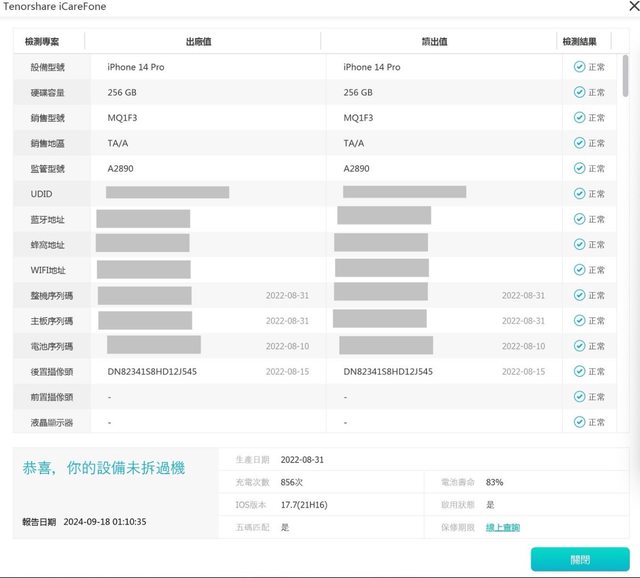
Task: Click the 藍牙地址 status checkmark icon
Action: click(x=579, y=219)
